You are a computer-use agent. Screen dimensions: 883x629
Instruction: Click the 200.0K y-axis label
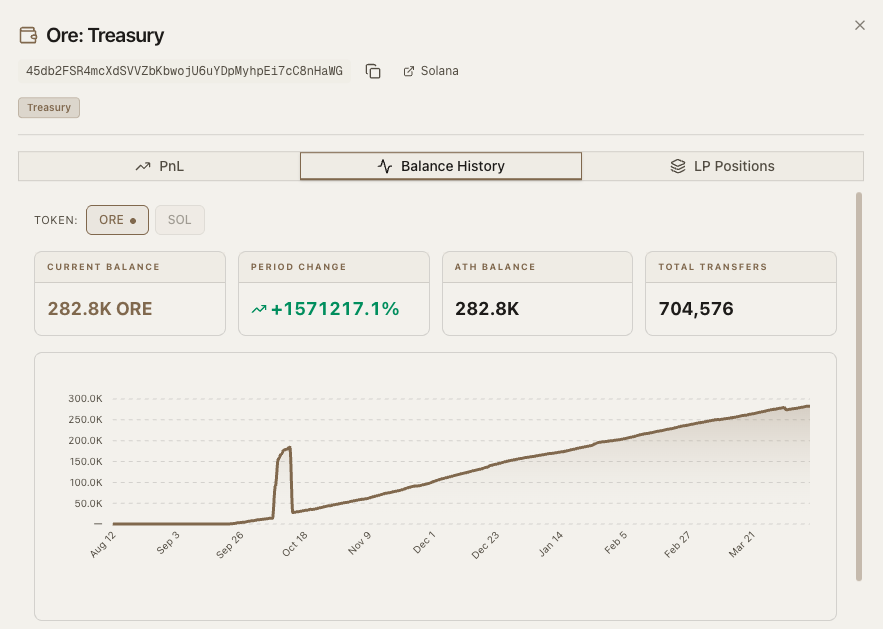click(85, 440)
